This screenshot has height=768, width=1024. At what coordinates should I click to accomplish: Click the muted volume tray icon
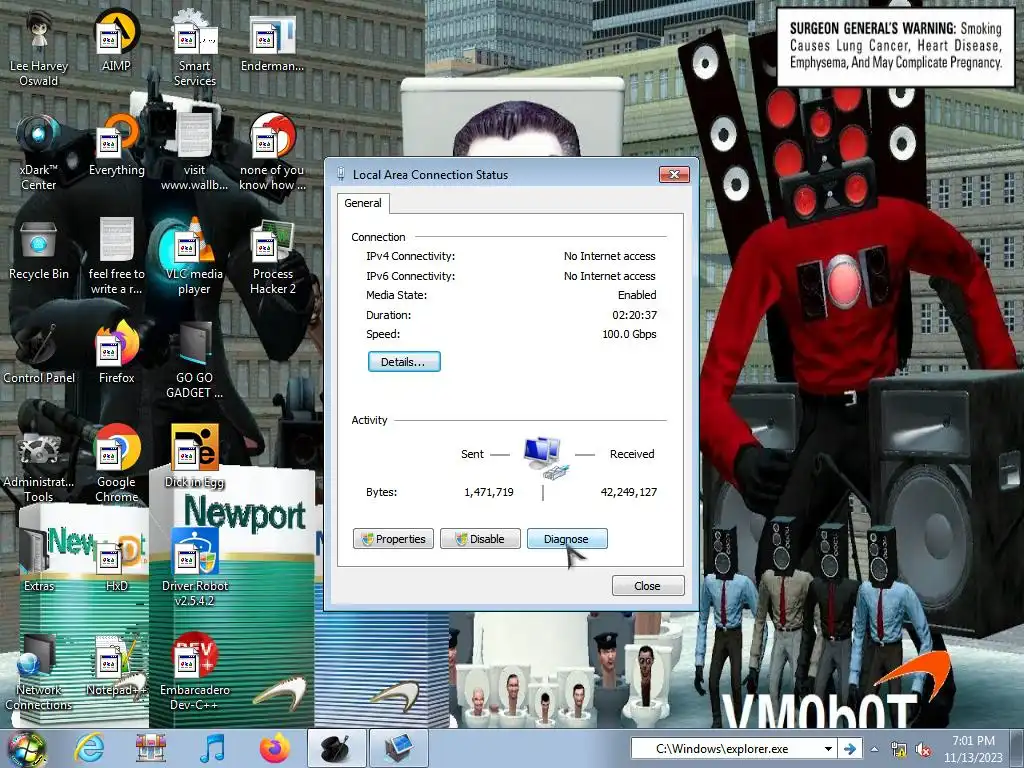(x=923, y=750)
